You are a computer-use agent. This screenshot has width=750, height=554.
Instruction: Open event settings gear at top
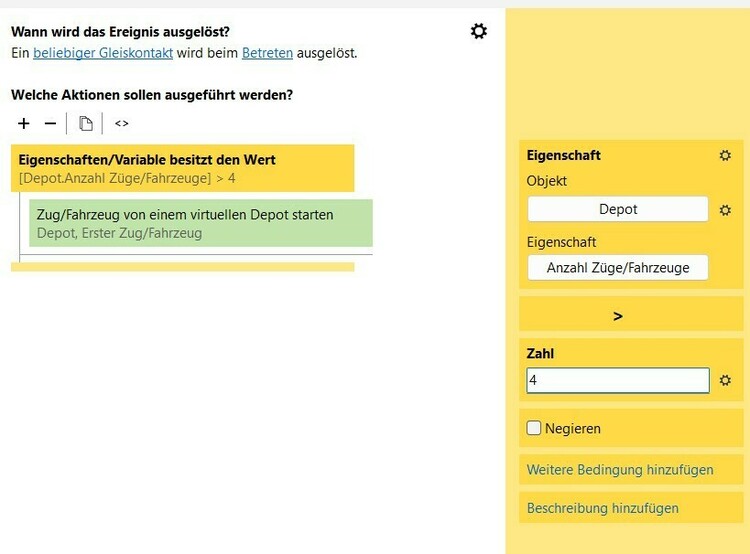[479, 32]
